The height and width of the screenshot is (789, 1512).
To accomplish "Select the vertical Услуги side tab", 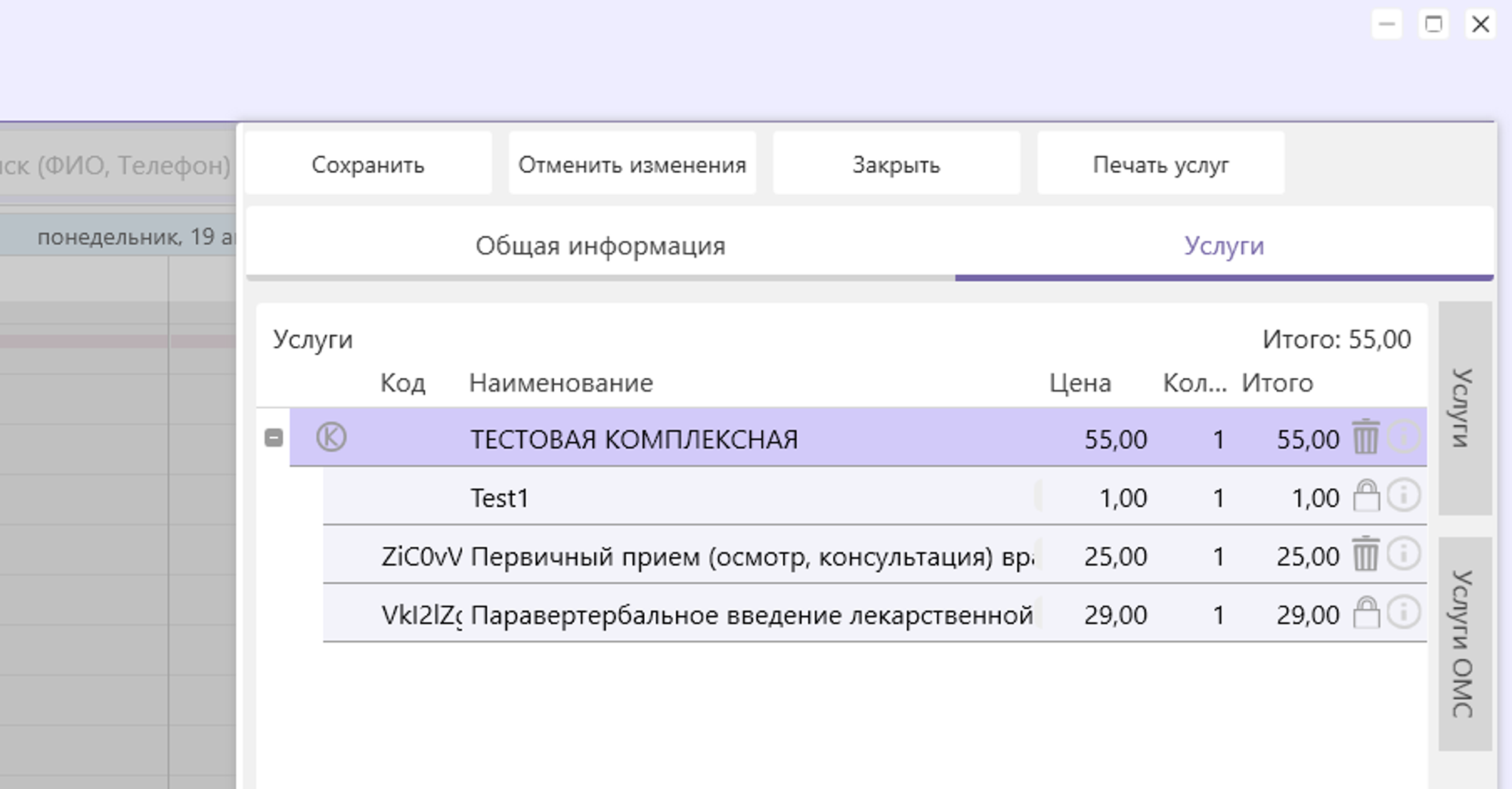I will (x=1464, y=408).
